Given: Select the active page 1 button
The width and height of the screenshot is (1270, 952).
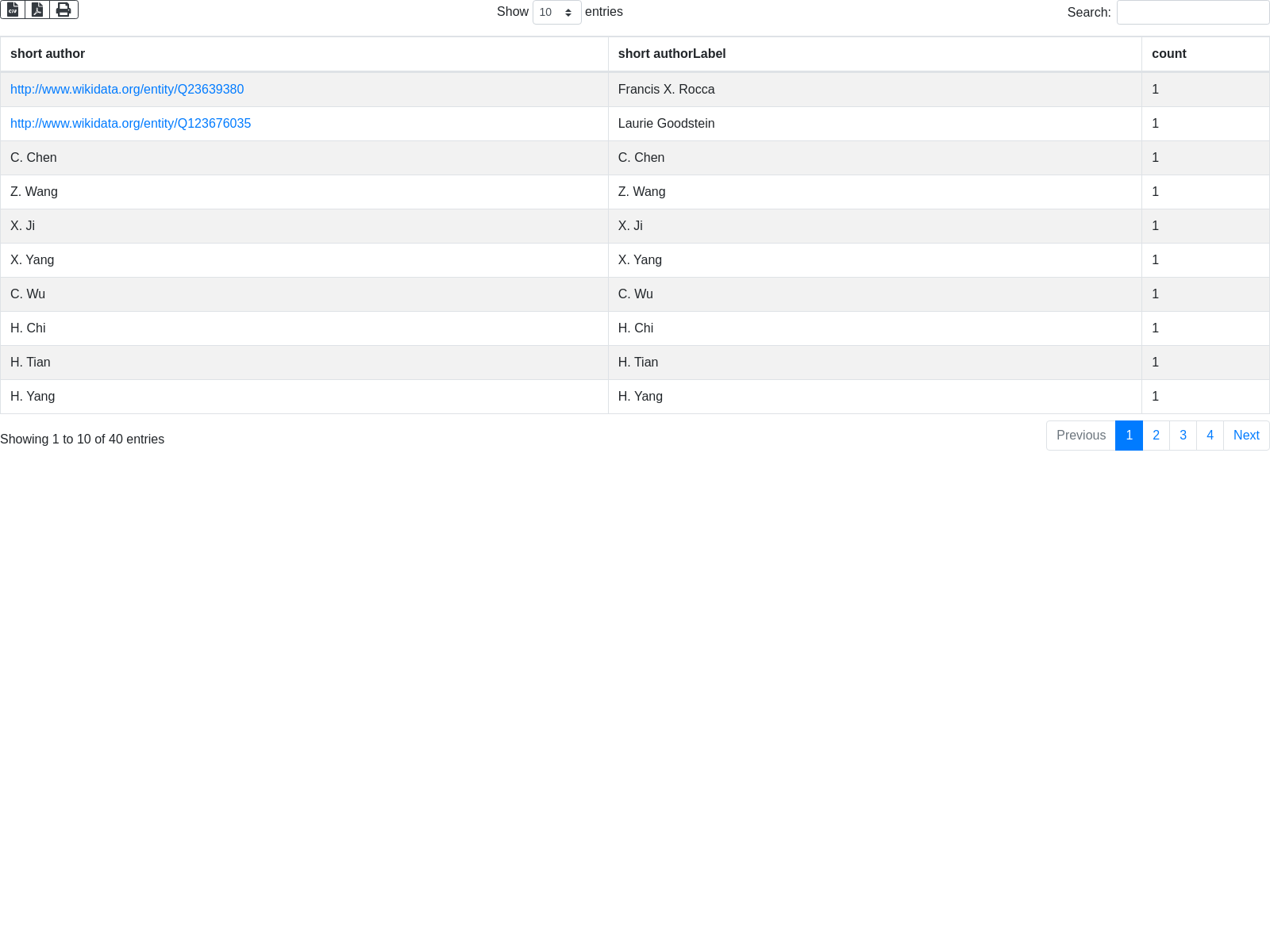Looking at the screenshot, I should pyautogui.click(x=1129, y=436).
